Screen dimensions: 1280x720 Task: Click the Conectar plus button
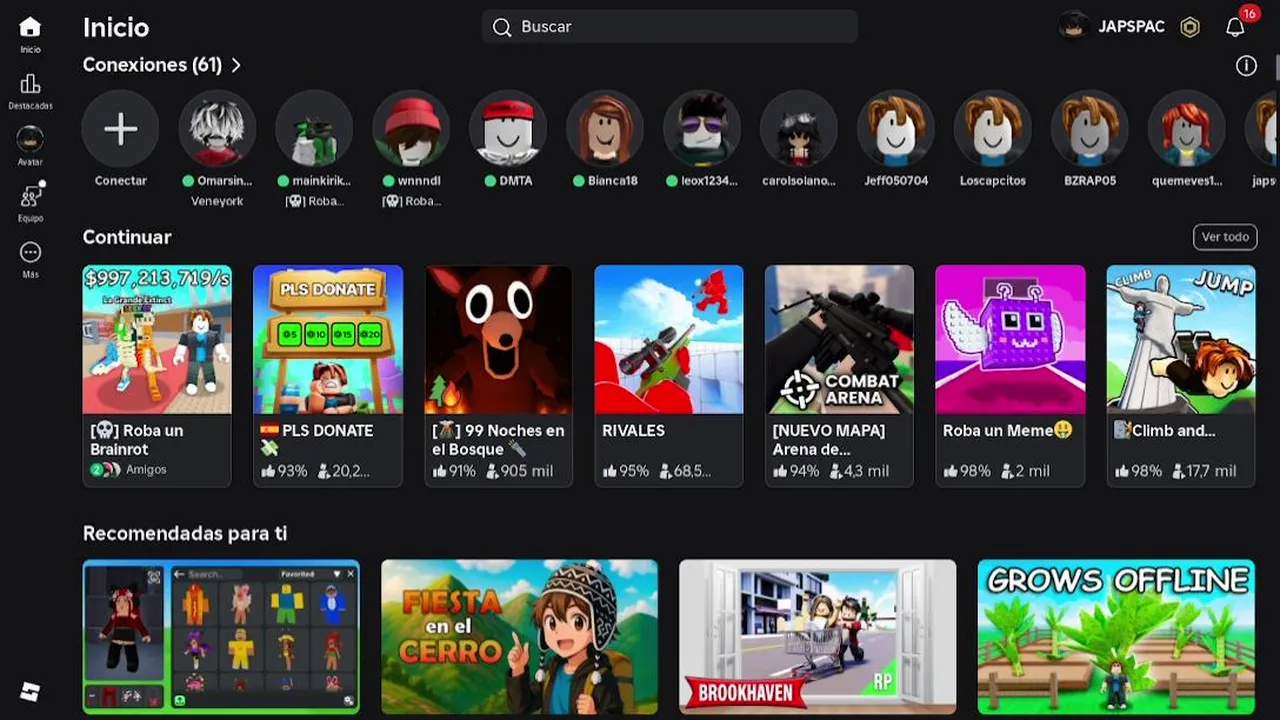[120, 129]
